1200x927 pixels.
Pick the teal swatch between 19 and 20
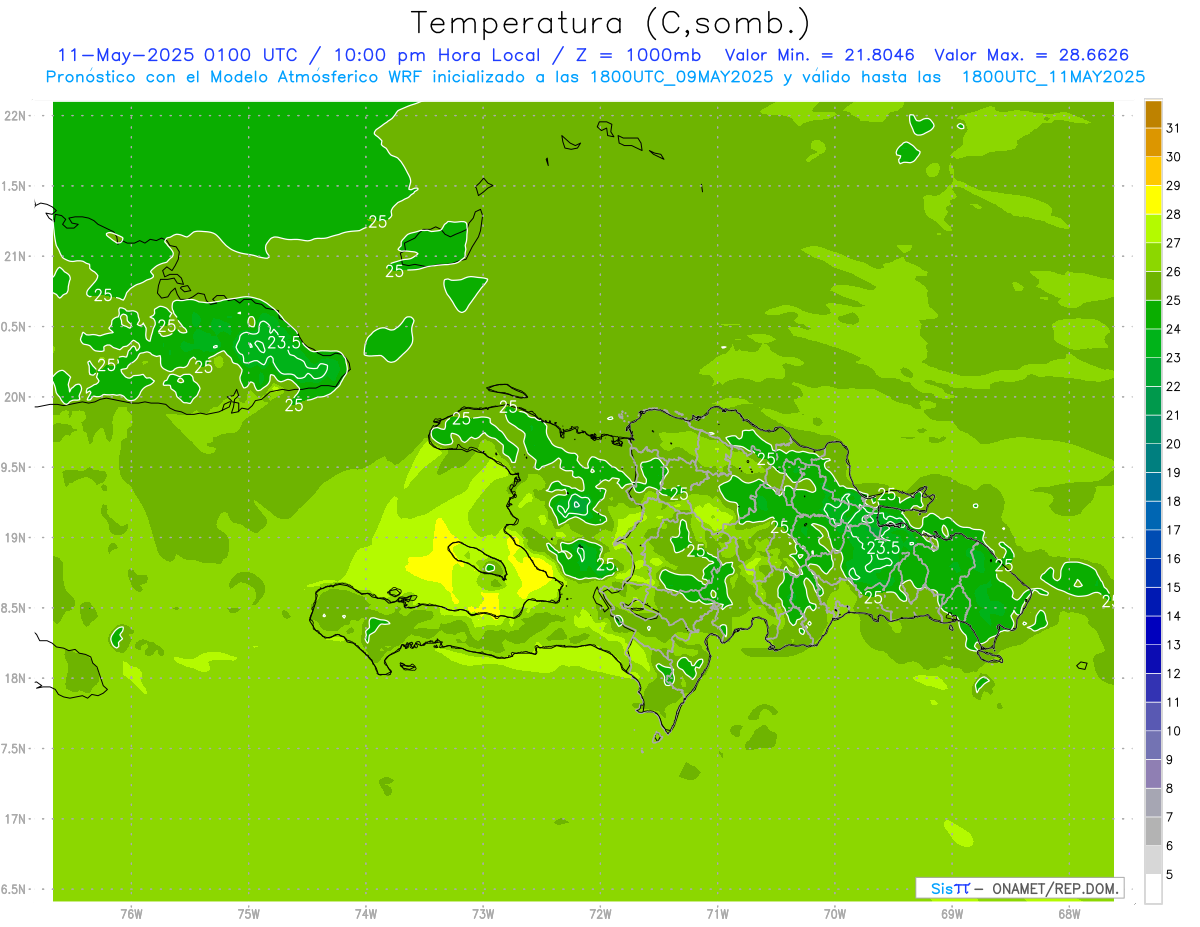click(1153, 459)
